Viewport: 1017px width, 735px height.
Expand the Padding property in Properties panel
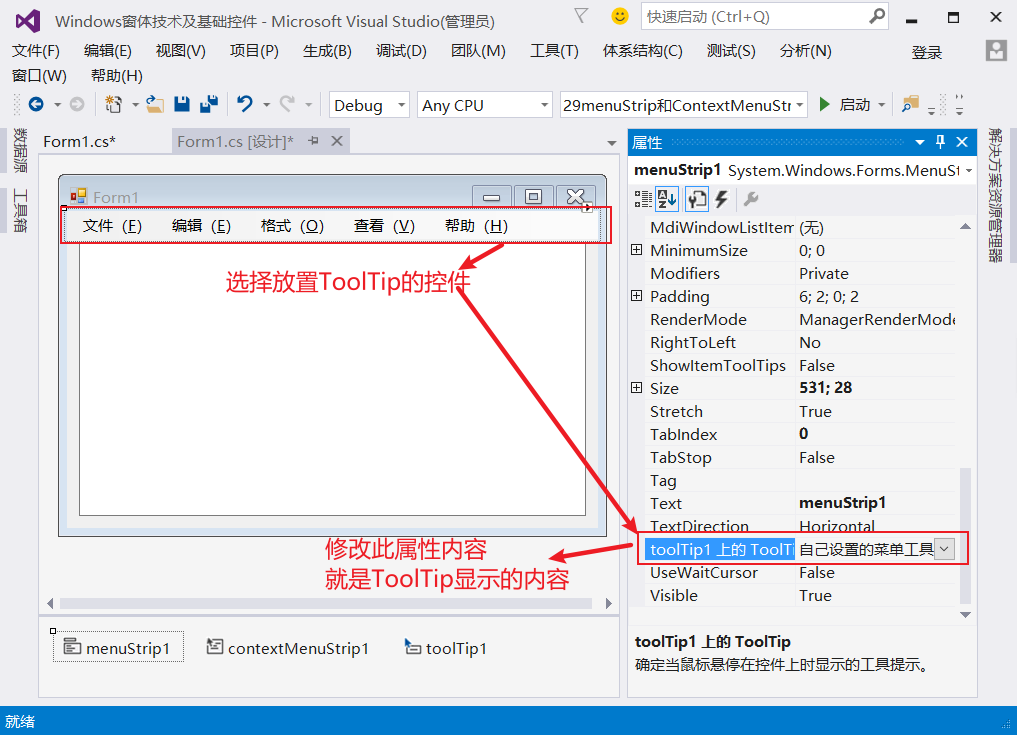coord(637,296)
